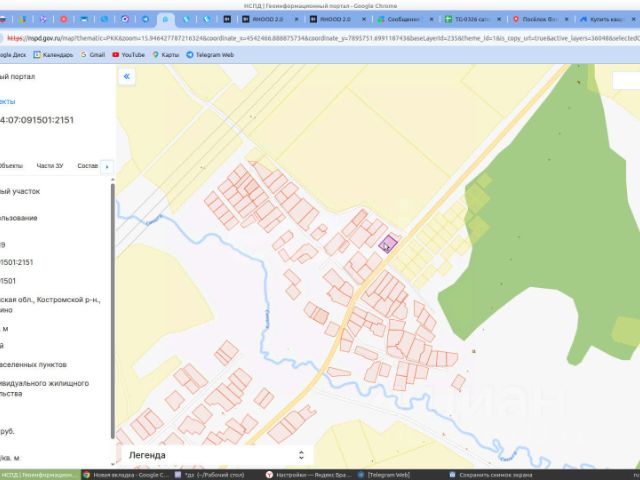640x480 pixels.
Task: Open the Gmail bookmark
Action: point(92,55)
